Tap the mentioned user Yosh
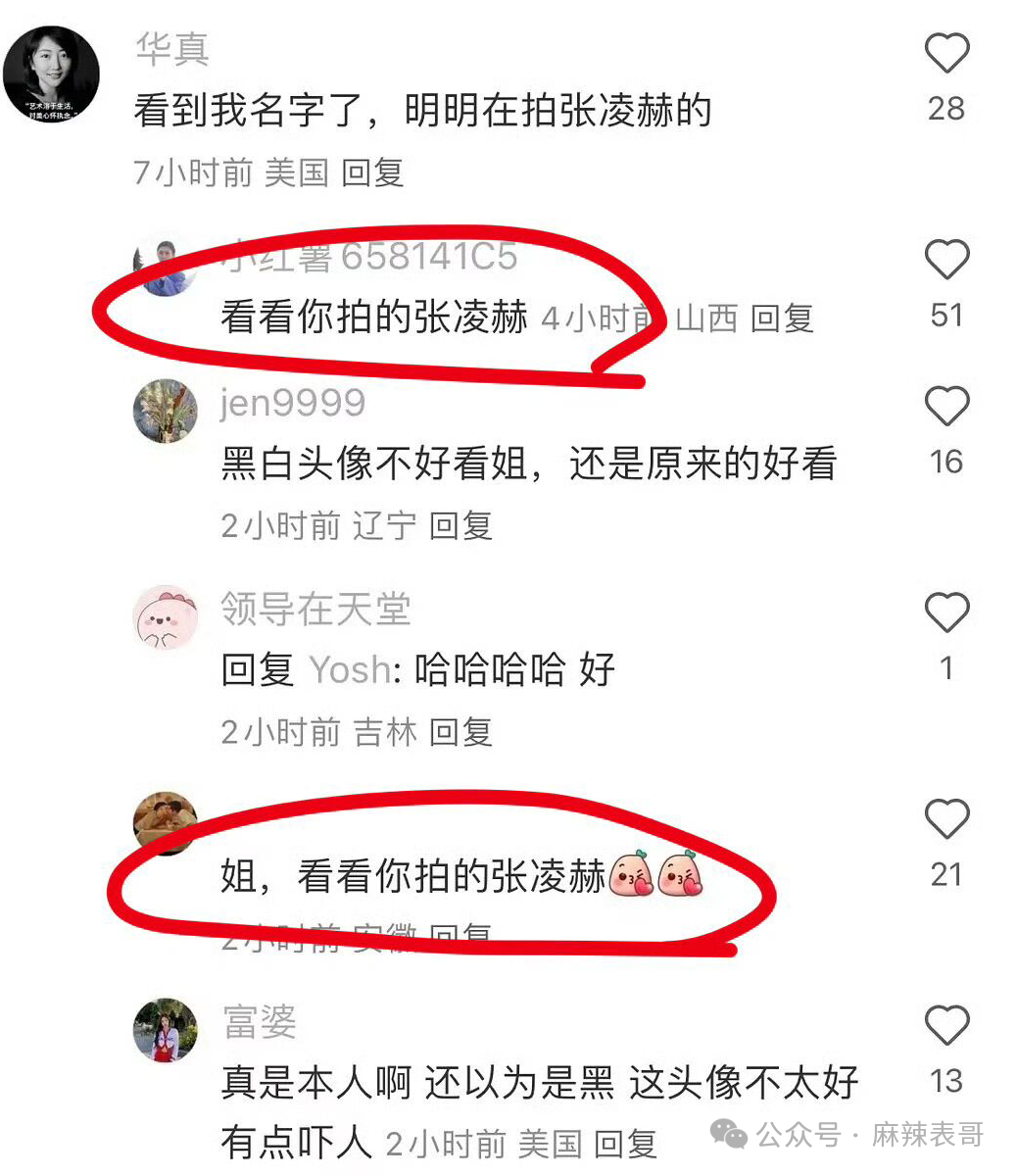This screenshot has height=1176, width=1017. [350, 670]
